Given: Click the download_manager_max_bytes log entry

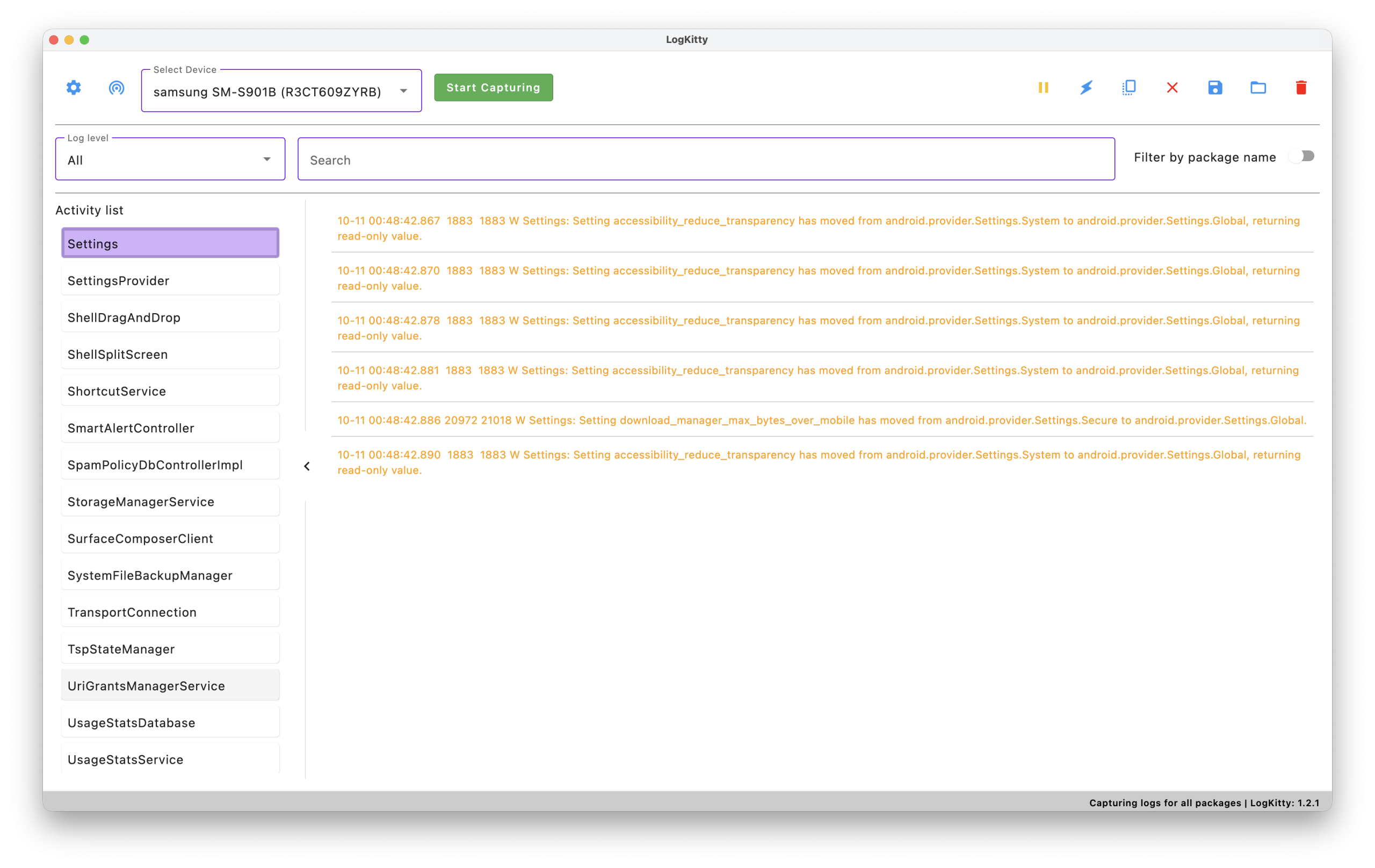Looking at the screenshot, I should point(821,420).
